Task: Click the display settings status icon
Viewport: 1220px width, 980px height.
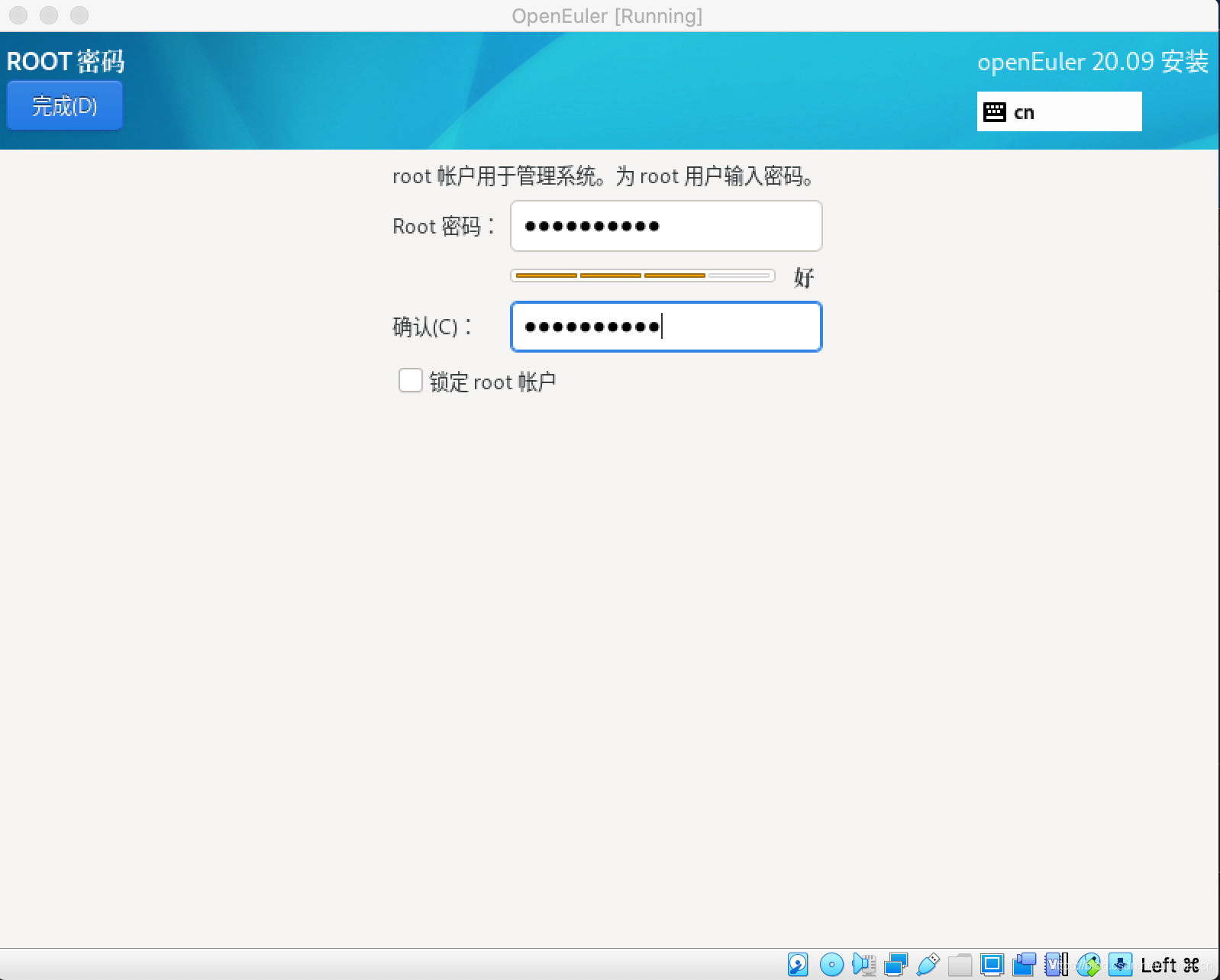Action: (992, 965)
